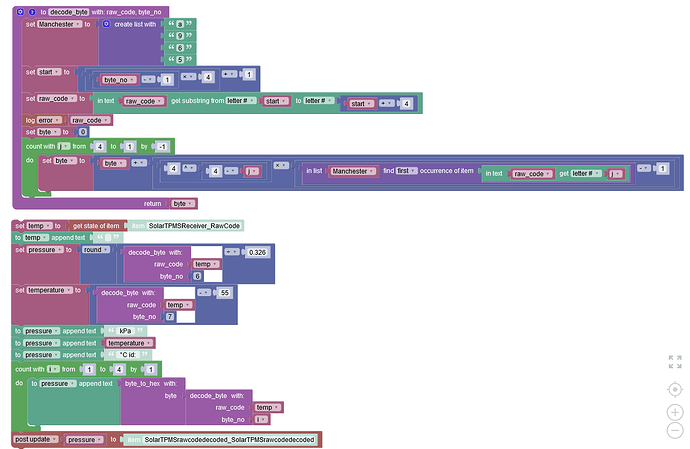Open the temp dropdown in to temp append text
Viewport: 690px width, 449px height.
(36, 238)
